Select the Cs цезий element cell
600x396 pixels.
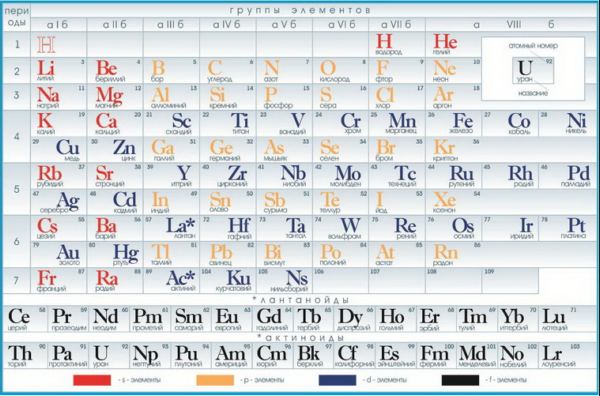click(x=59, y=228)
